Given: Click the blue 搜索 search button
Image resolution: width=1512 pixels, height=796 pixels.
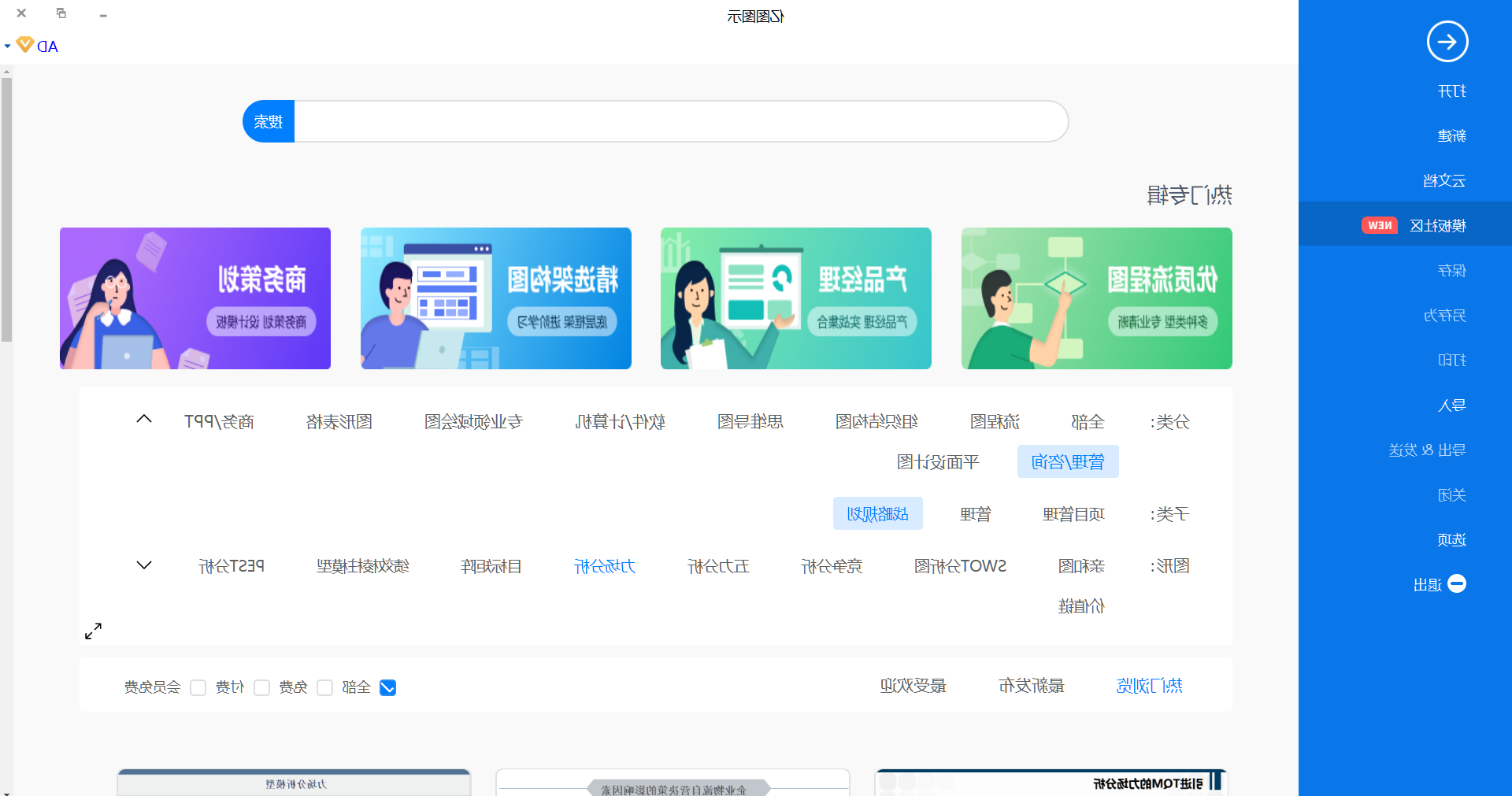Looking at the screenshot, I should (x=269, y=121).
